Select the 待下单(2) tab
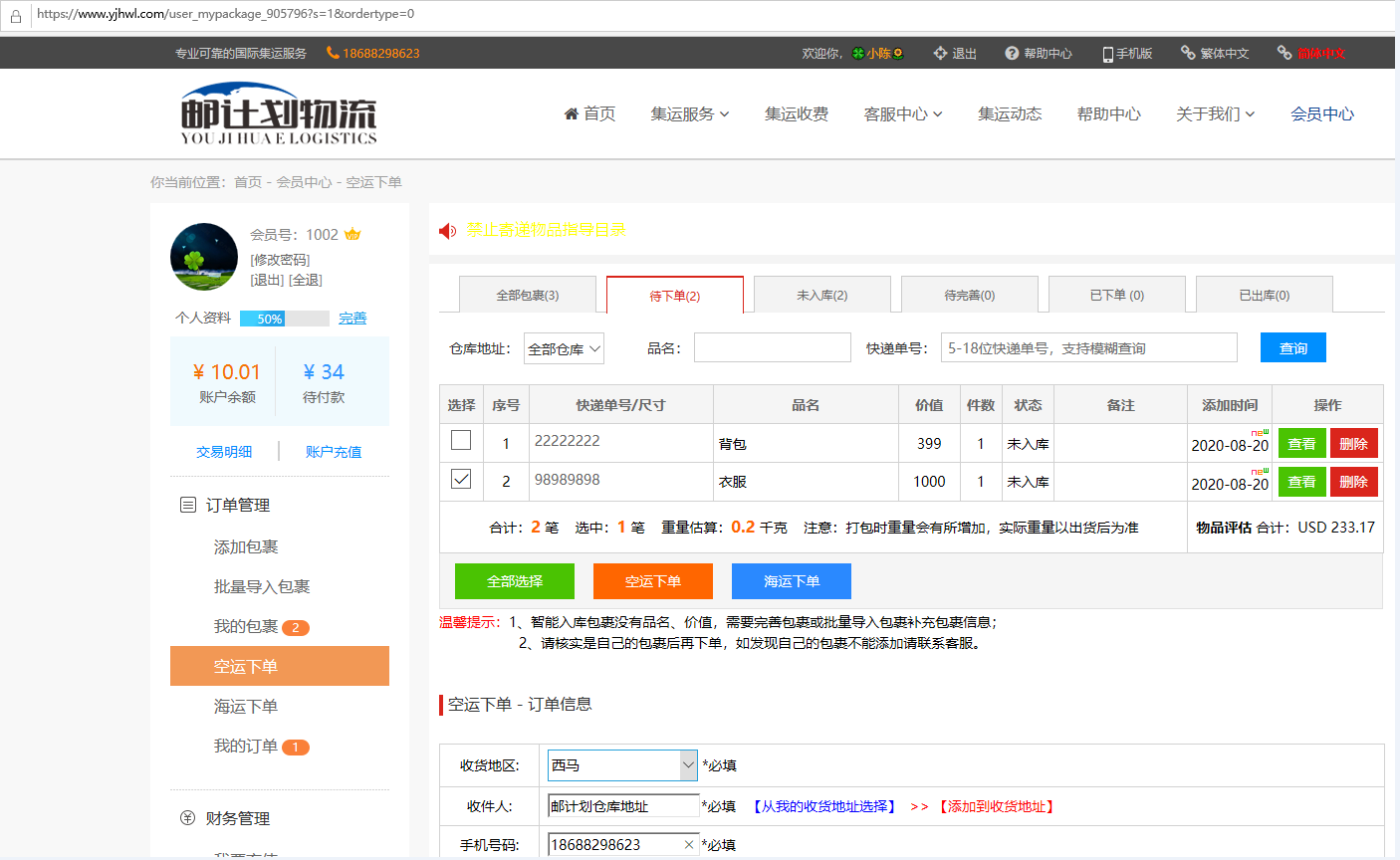Viewport: 1400px width, 860px height. [675, 296]
